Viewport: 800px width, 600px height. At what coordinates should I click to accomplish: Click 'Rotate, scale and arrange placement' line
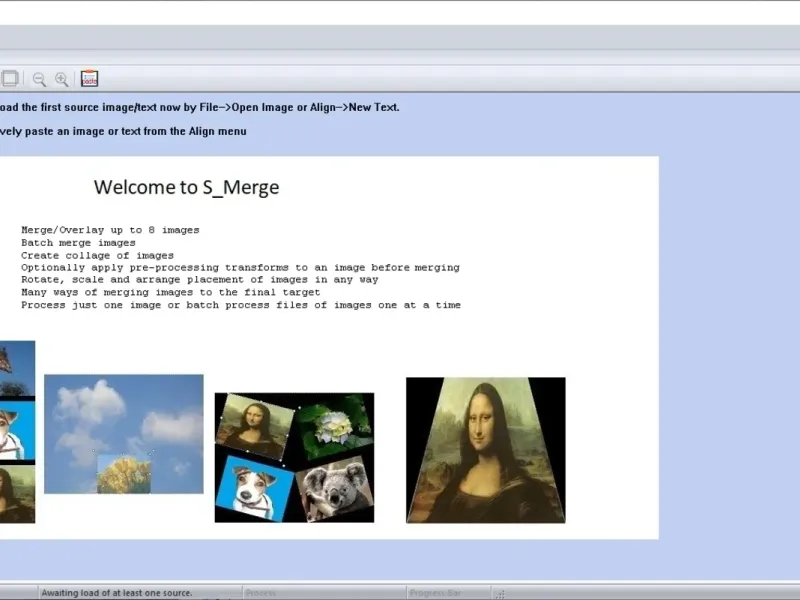pos(199,280)
